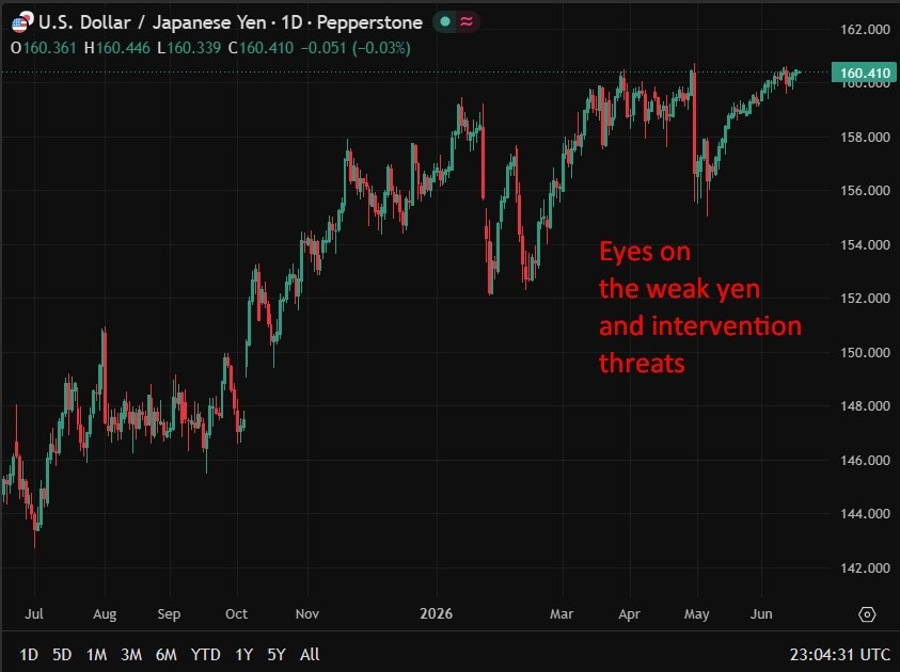The image size is (900, 672).
Task: Select the 1M time range
Action: [96, 655]
